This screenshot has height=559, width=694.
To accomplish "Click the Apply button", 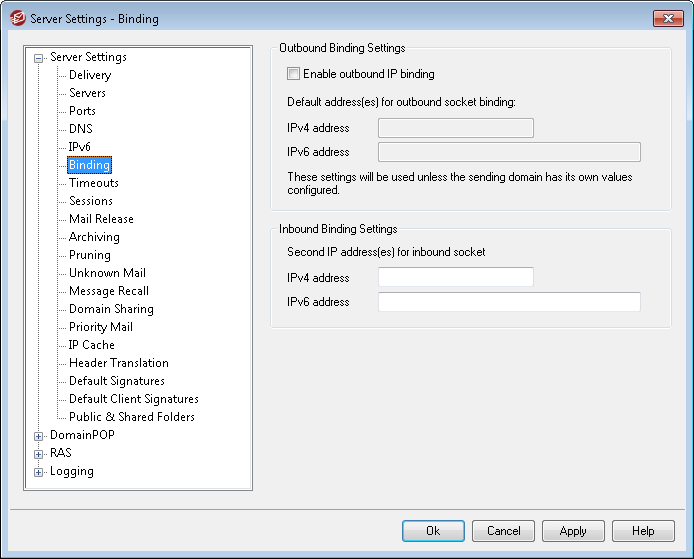I will (x=573, y=531).
